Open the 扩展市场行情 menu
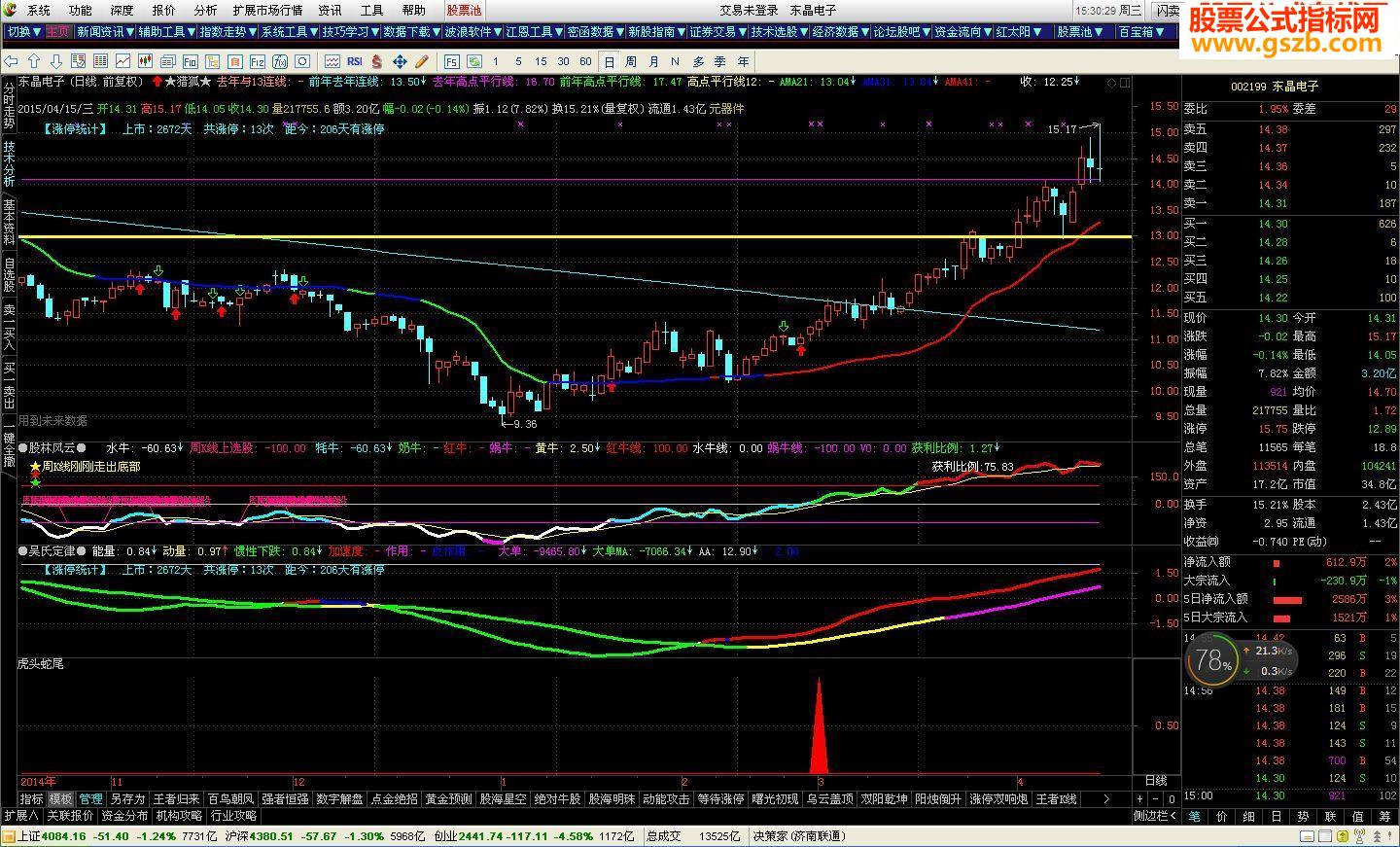Image resolution: width=1400 pixels, height=847 pixels. tap(267, 11)
